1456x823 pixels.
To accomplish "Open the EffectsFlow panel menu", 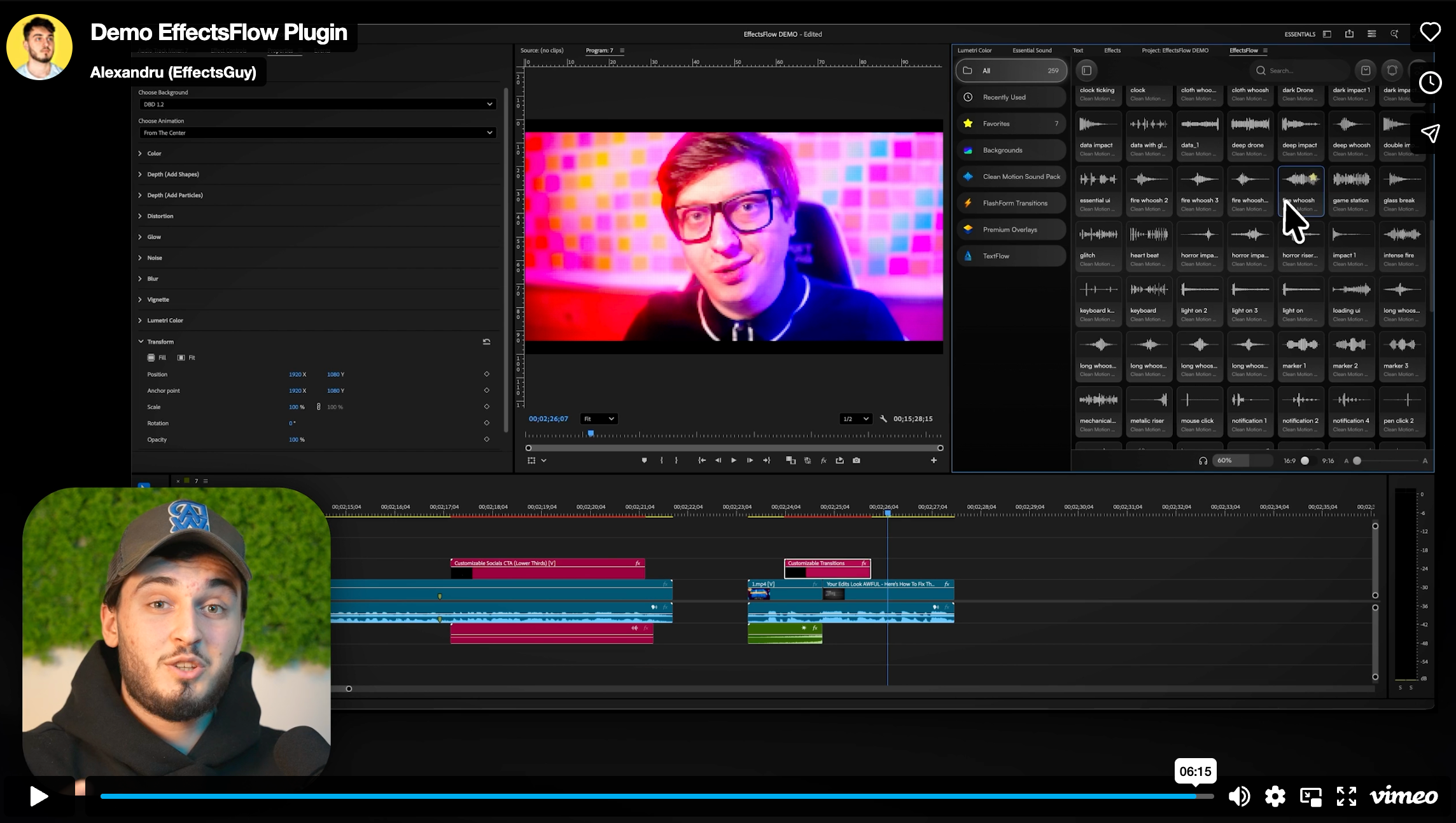I will (x=1265, y=50).
